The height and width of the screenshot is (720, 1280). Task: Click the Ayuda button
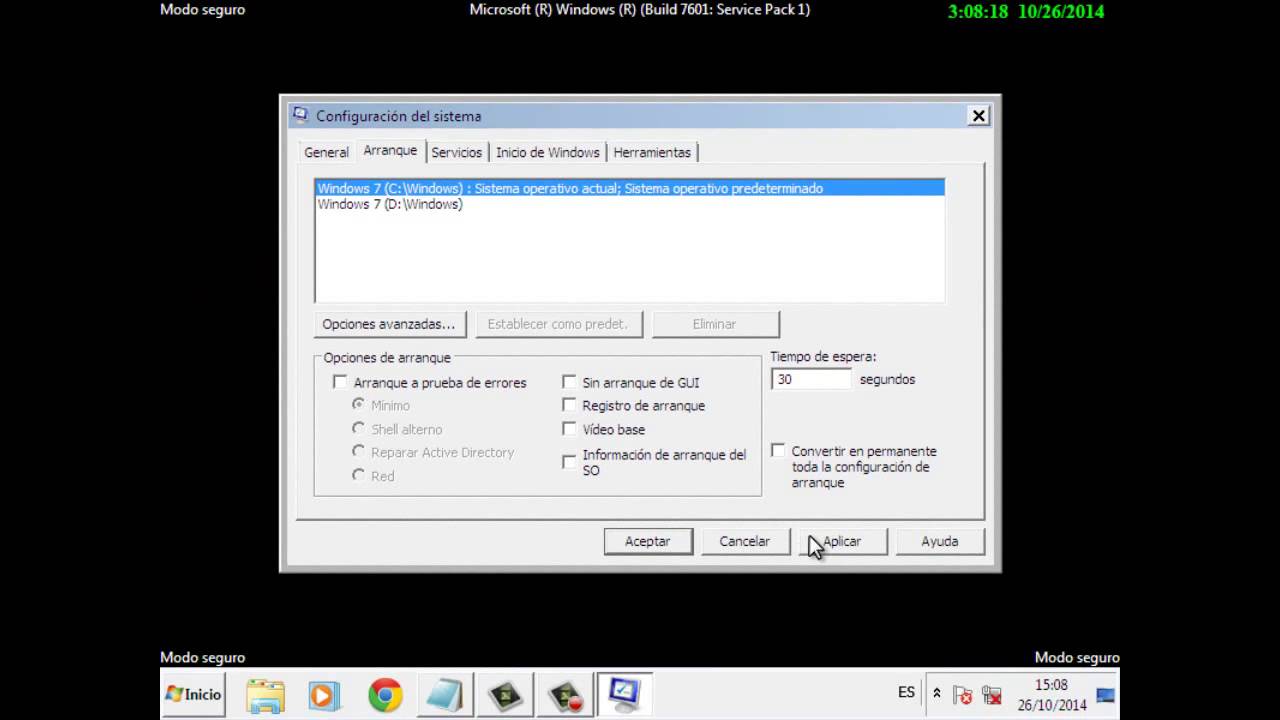coord(940,541)
